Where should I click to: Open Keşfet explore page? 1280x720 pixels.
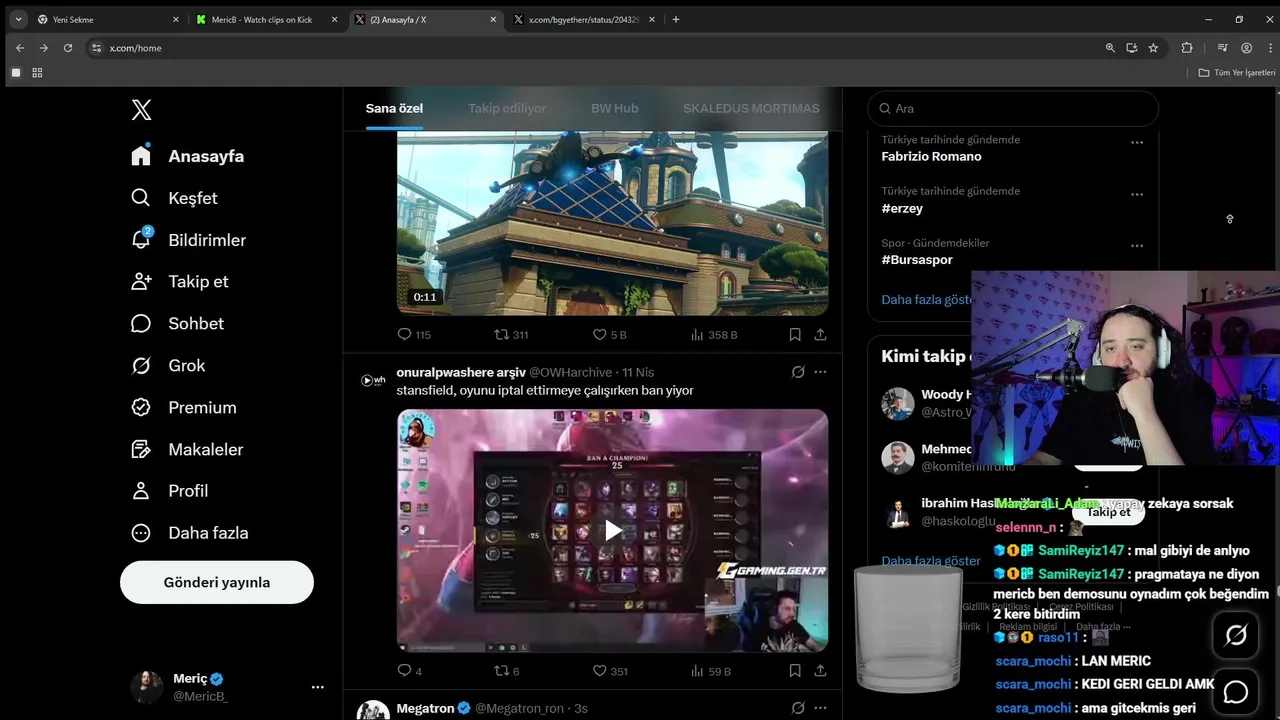pos(175,198)
